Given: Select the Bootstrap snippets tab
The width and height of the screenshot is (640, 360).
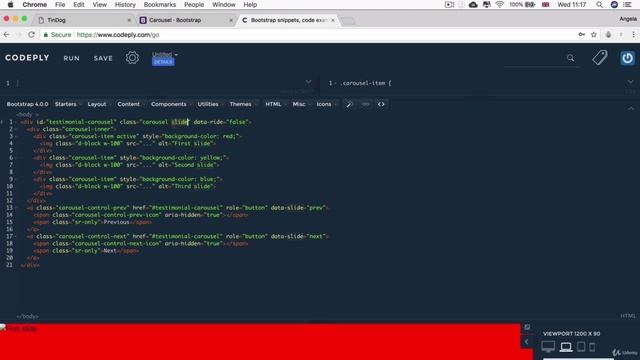Looking at the screenshot, I should click(x=288, y=20).
